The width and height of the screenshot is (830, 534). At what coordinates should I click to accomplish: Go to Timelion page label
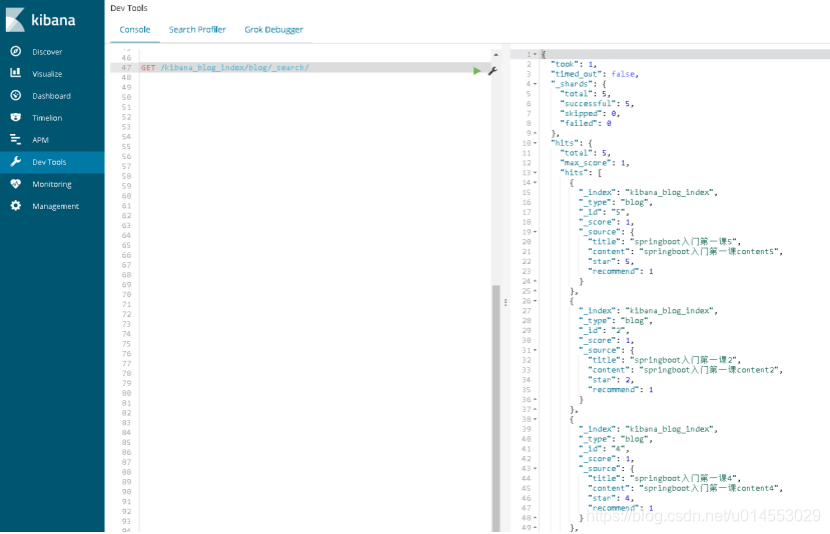(x=47, y=118)
